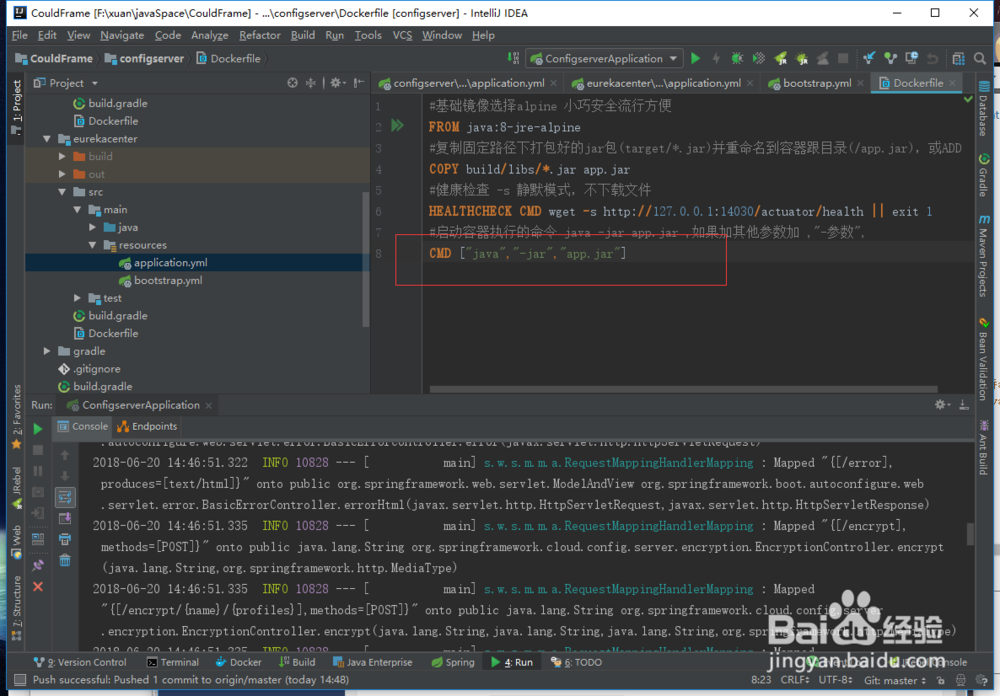The image size is (1000, 696).
Task: Commit changes with the VCS commit icon
Action: pyautogui.click(x=889, y=58)
